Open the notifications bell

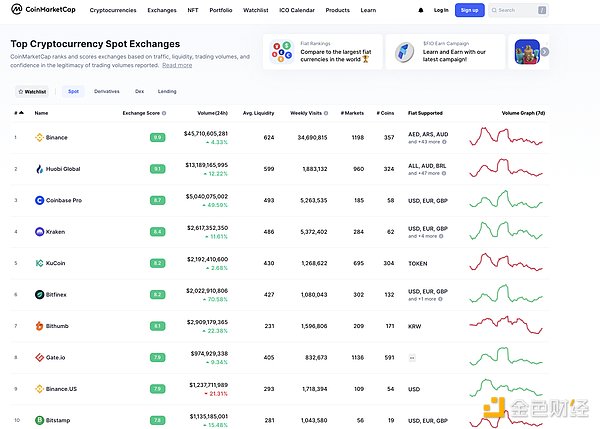[420, 10]
